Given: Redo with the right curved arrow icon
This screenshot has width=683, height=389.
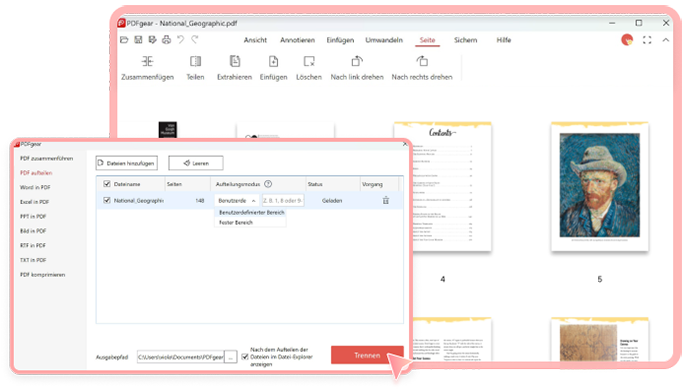Looking at the screenshot, I should click(195, 40).
